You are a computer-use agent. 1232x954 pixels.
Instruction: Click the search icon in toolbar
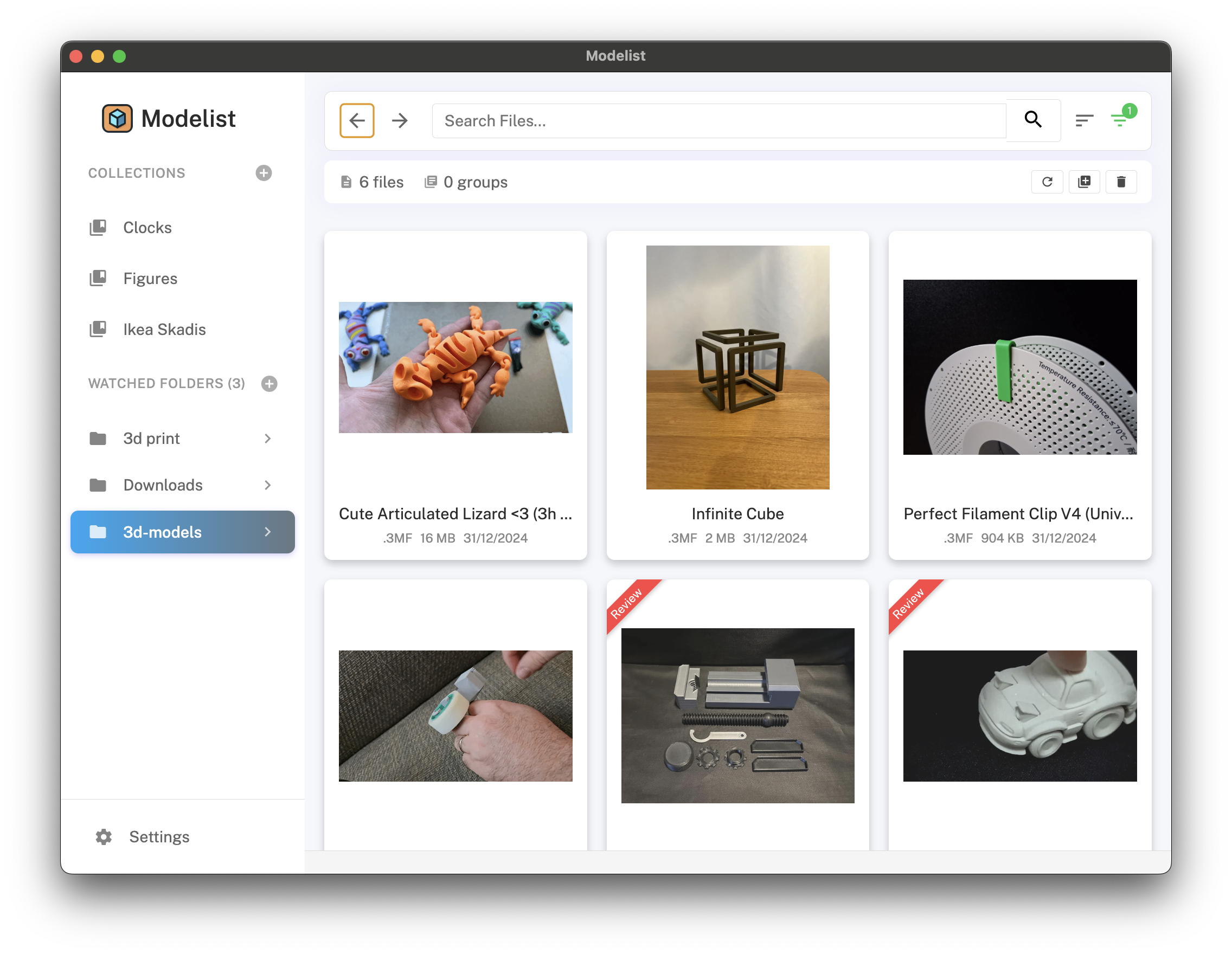click(1034, 120)
